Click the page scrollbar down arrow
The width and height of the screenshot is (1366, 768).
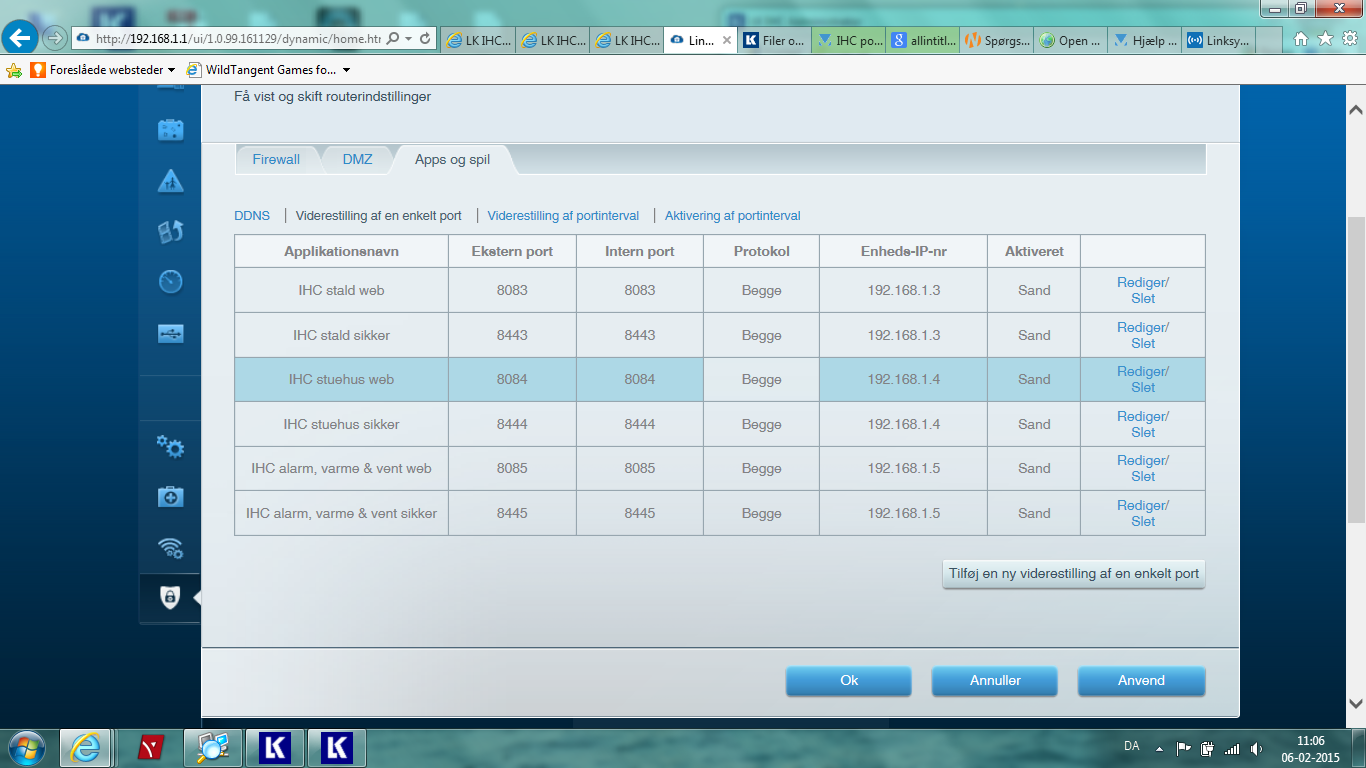[1355, 702]
